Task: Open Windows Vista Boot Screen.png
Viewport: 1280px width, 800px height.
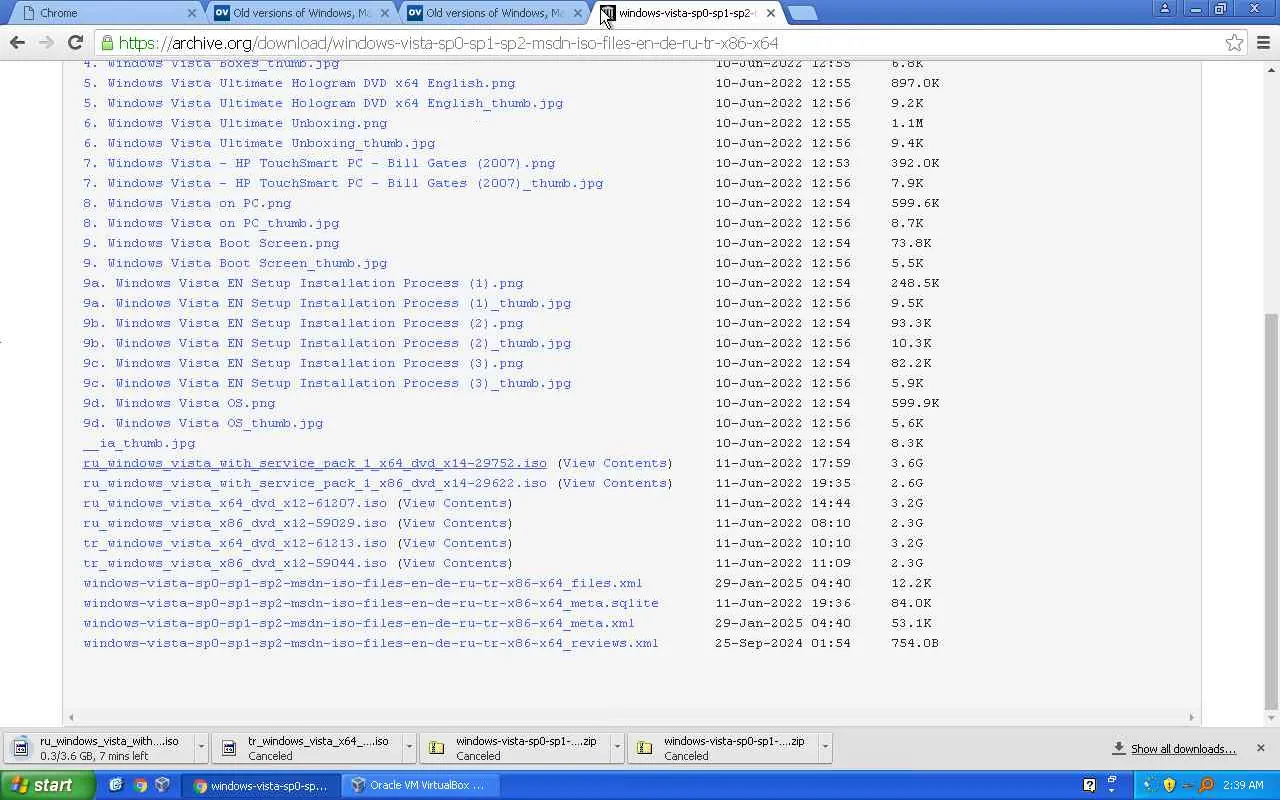Action: pyautogui.click(x=211, y=243)
